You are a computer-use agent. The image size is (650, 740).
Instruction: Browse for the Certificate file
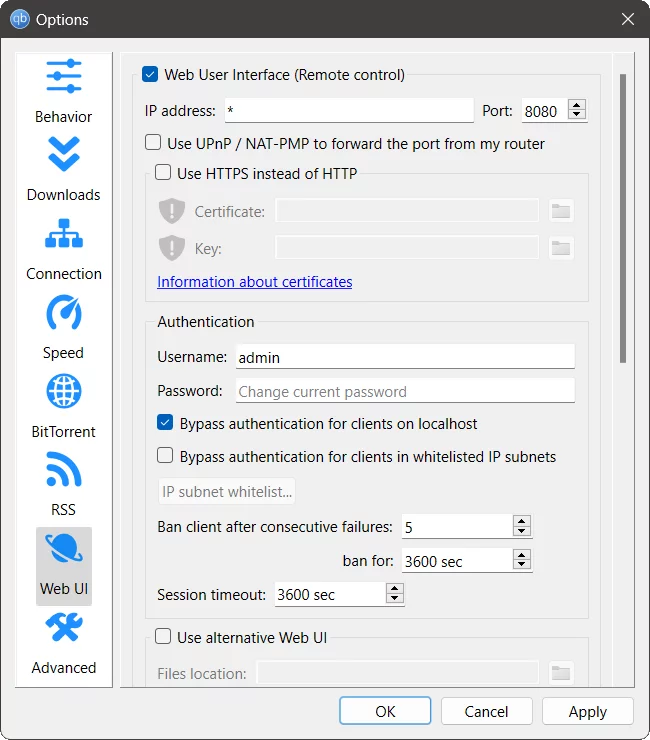[561, 211]
